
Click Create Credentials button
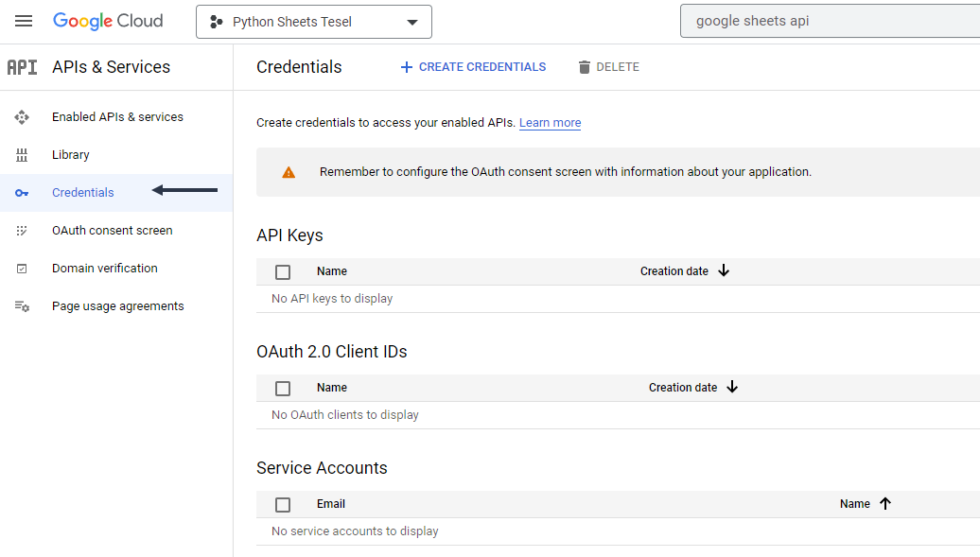(x=473, y=67)
